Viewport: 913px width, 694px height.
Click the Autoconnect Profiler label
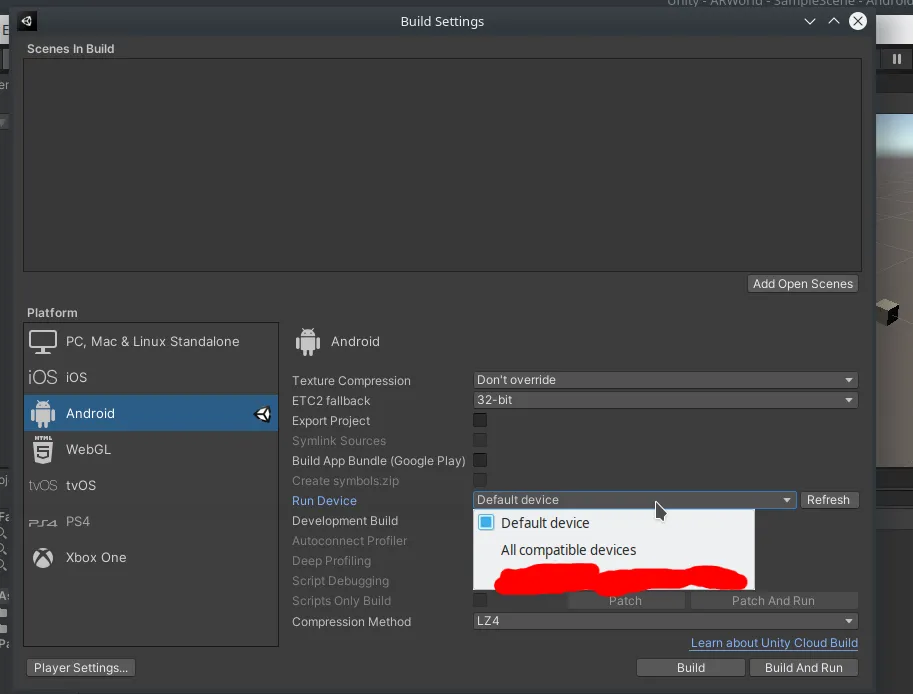pyautogui.click(x=349, y=541)
